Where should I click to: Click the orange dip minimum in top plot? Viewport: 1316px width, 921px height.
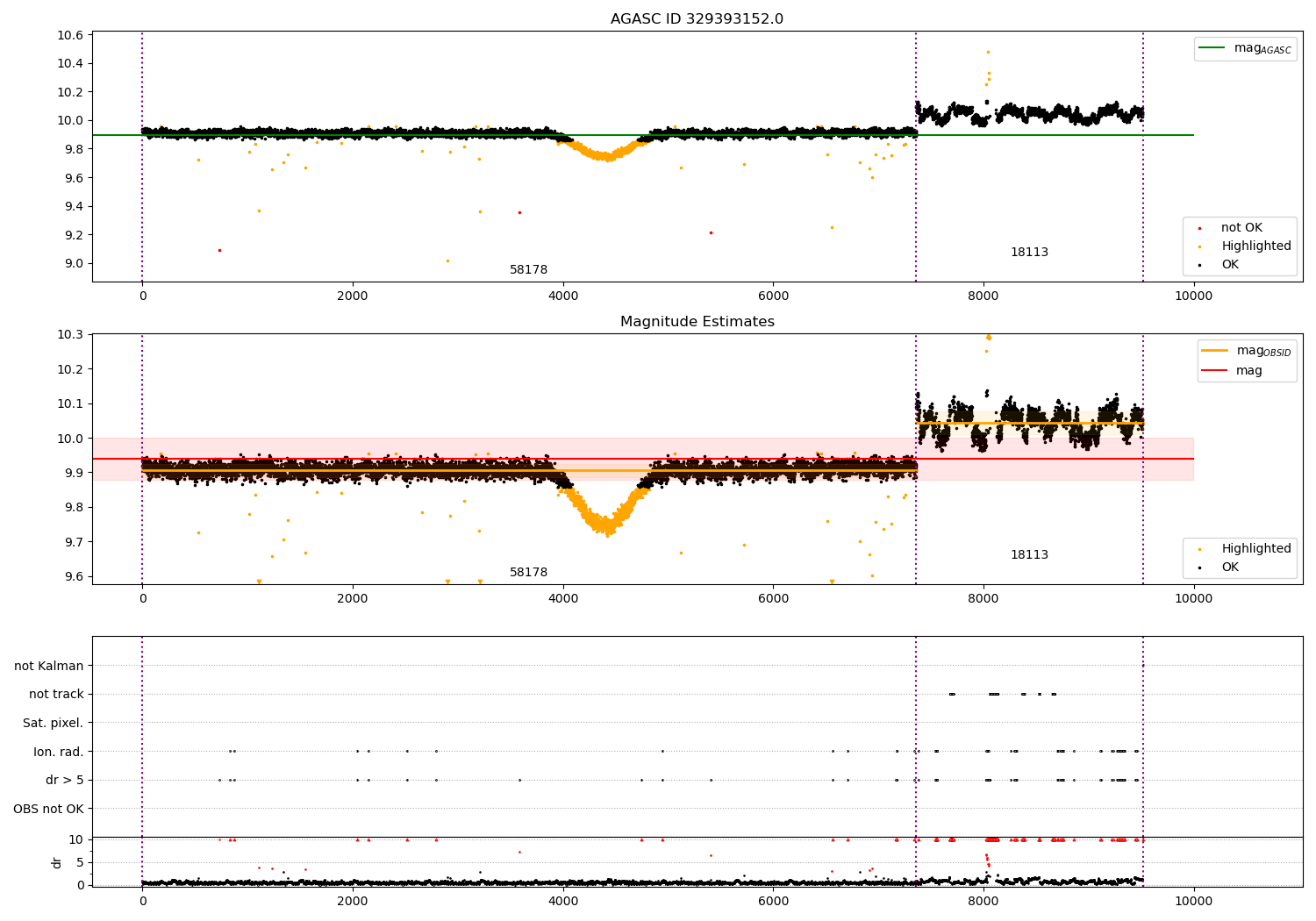tap(605, 158)
